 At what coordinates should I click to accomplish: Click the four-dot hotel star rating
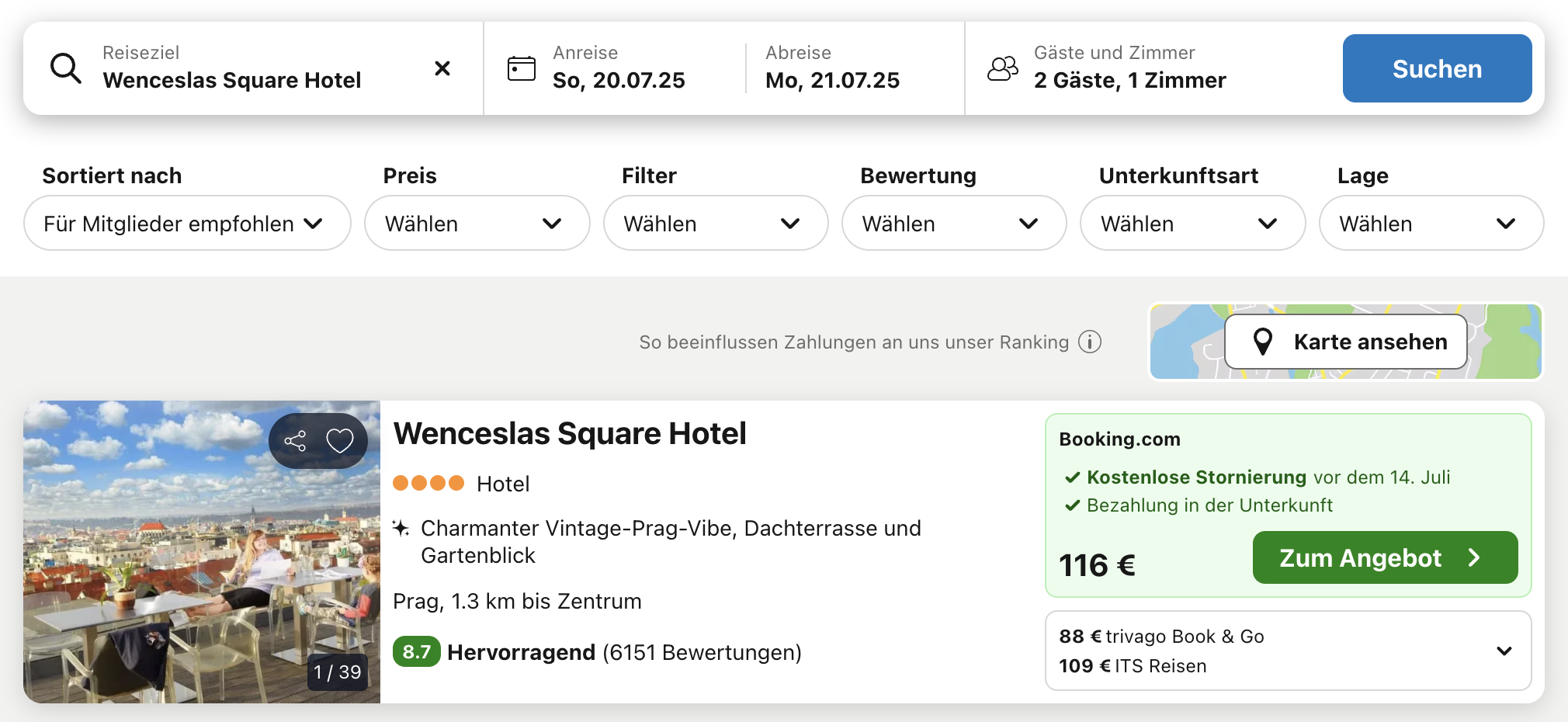[x=428, y=483]
